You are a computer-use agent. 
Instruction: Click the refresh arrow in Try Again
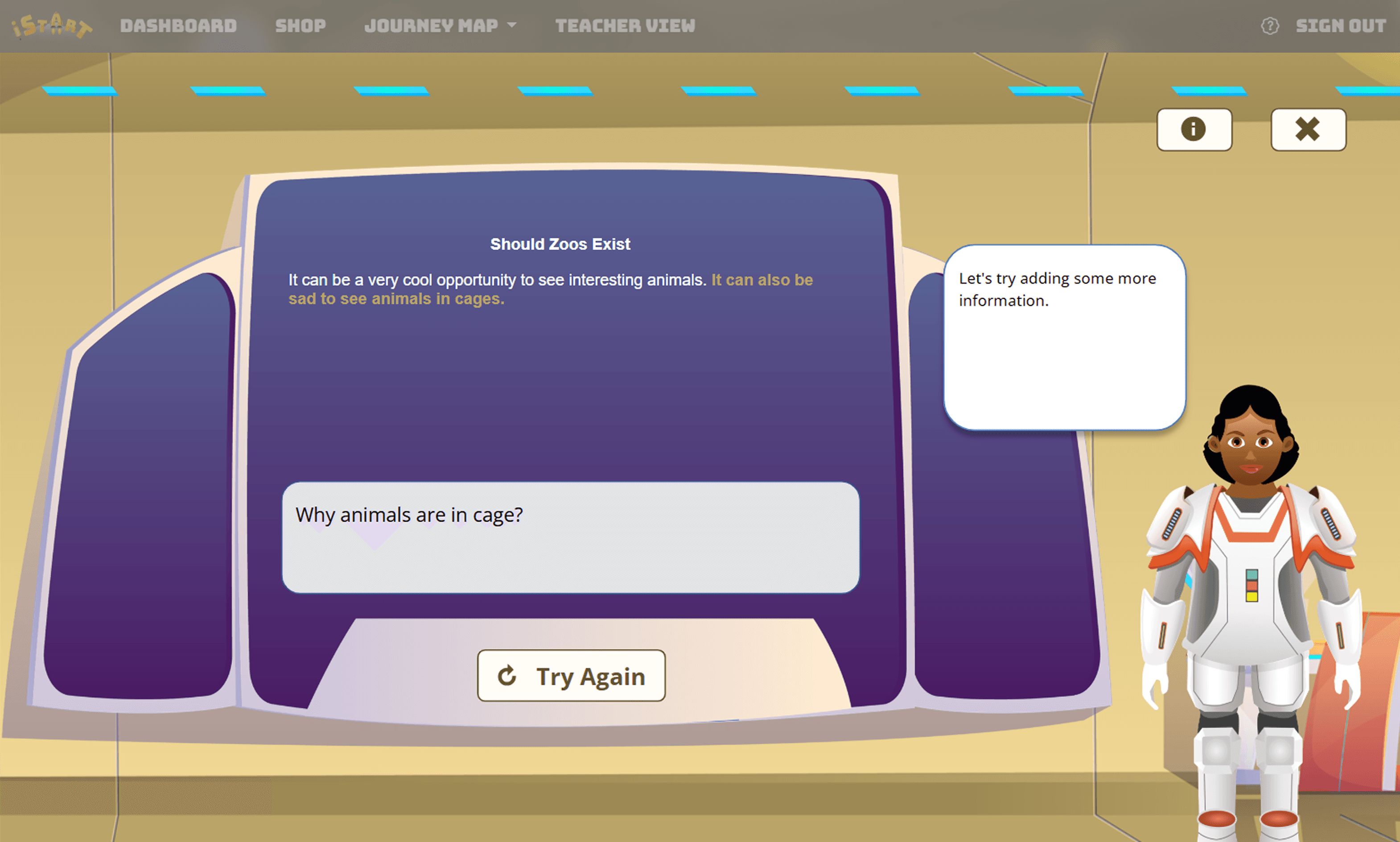coord(506,676)
